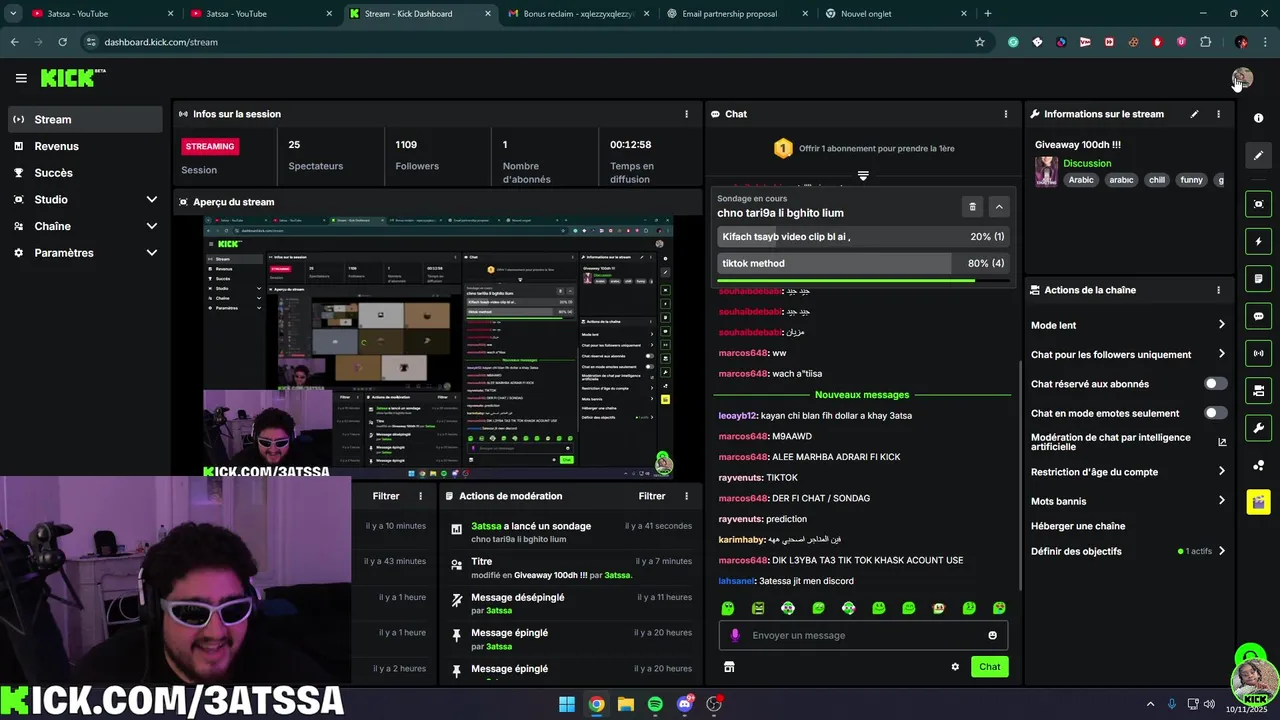1280x720 pixels.
Task: Open the profile avatar menu on Kick
Action: point(1242,78)
